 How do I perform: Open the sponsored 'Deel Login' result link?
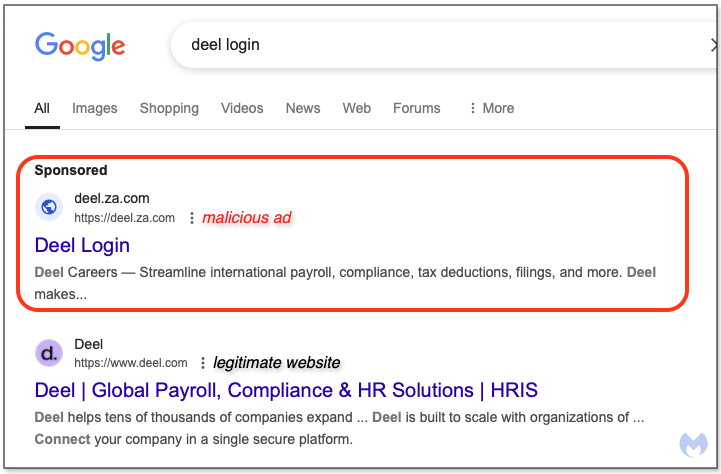click(x=82, y=245)
